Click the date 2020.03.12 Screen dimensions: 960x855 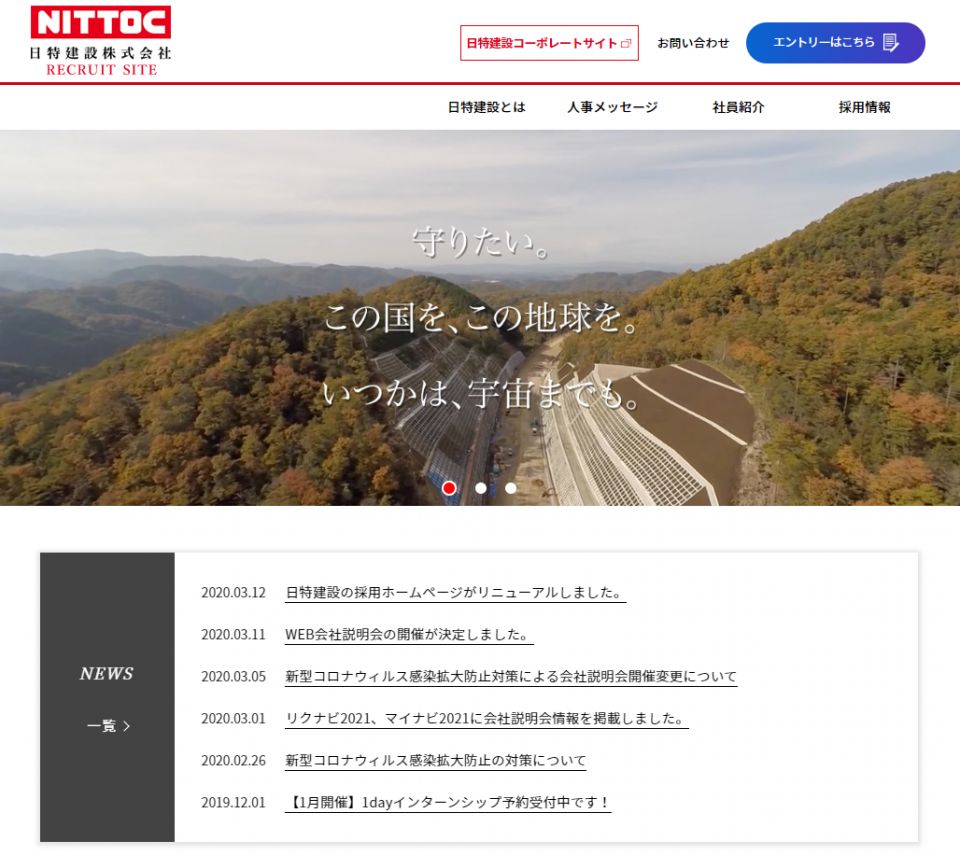[233, 592]
